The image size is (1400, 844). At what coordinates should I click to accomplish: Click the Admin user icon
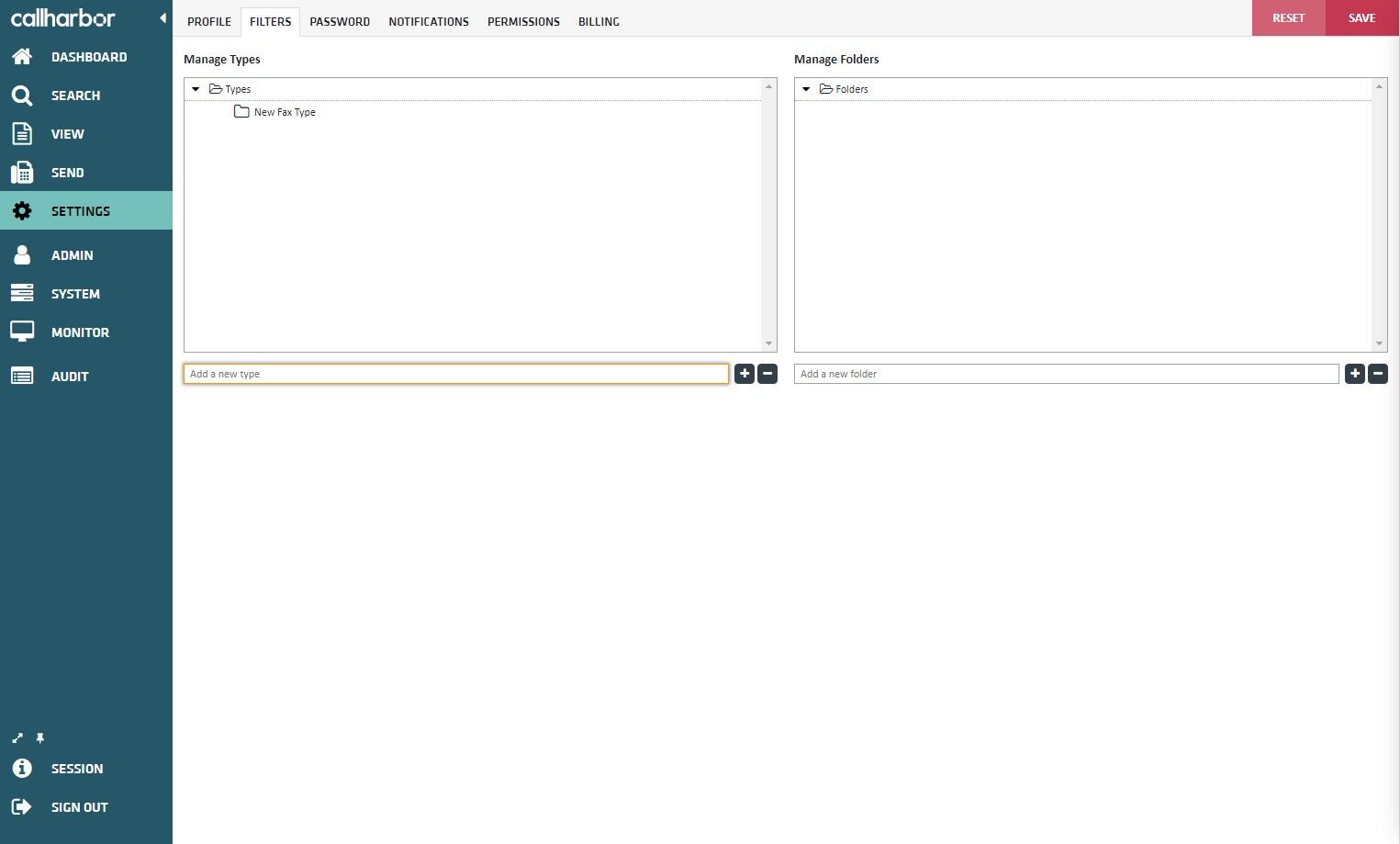coord(22,255)
